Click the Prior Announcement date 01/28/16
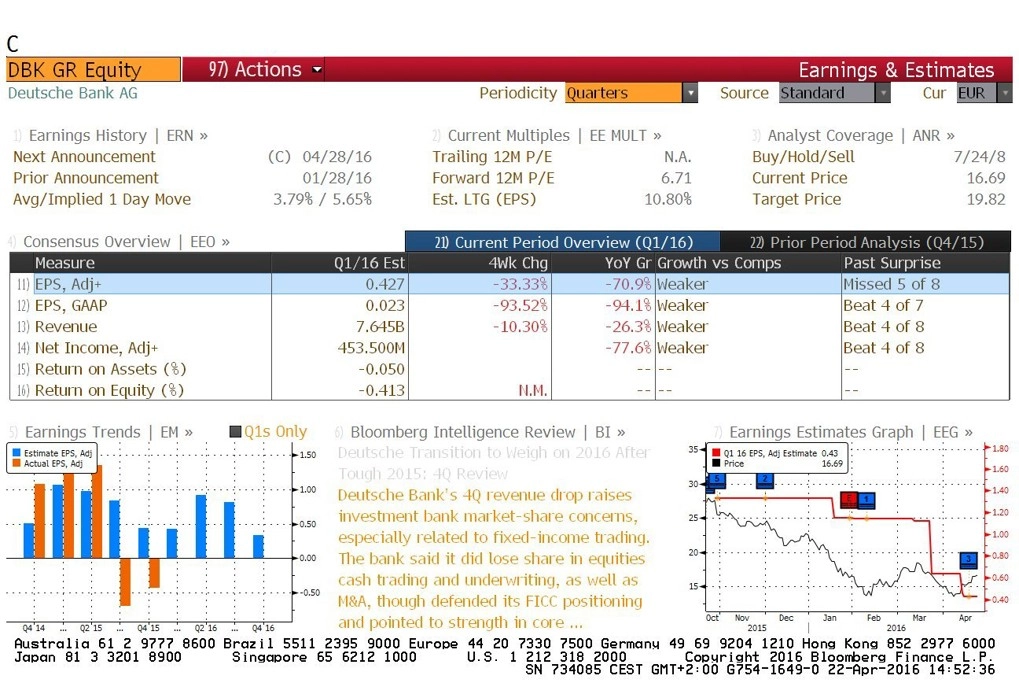The height and width of the screenshot is (683, 1019). [337, 178]
